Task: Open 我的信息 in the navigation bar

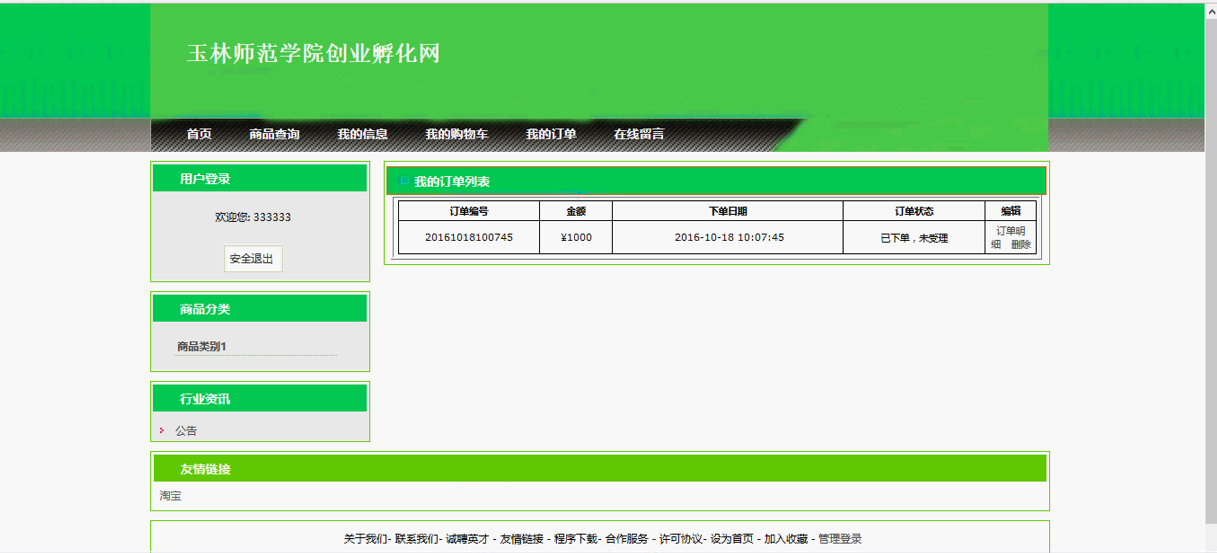Action: [x=362, y=134]
